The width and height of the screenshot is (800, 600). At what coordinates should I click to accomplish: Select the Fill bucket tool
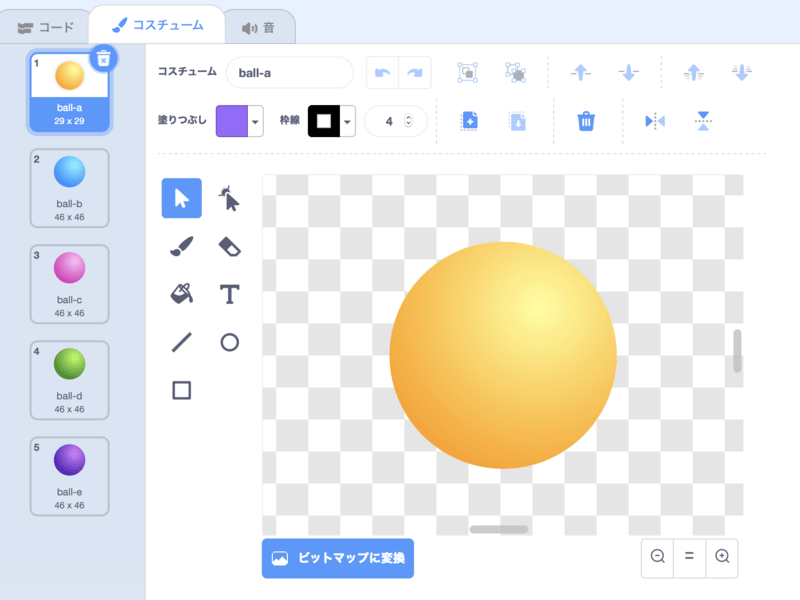[x=181, y=294]
